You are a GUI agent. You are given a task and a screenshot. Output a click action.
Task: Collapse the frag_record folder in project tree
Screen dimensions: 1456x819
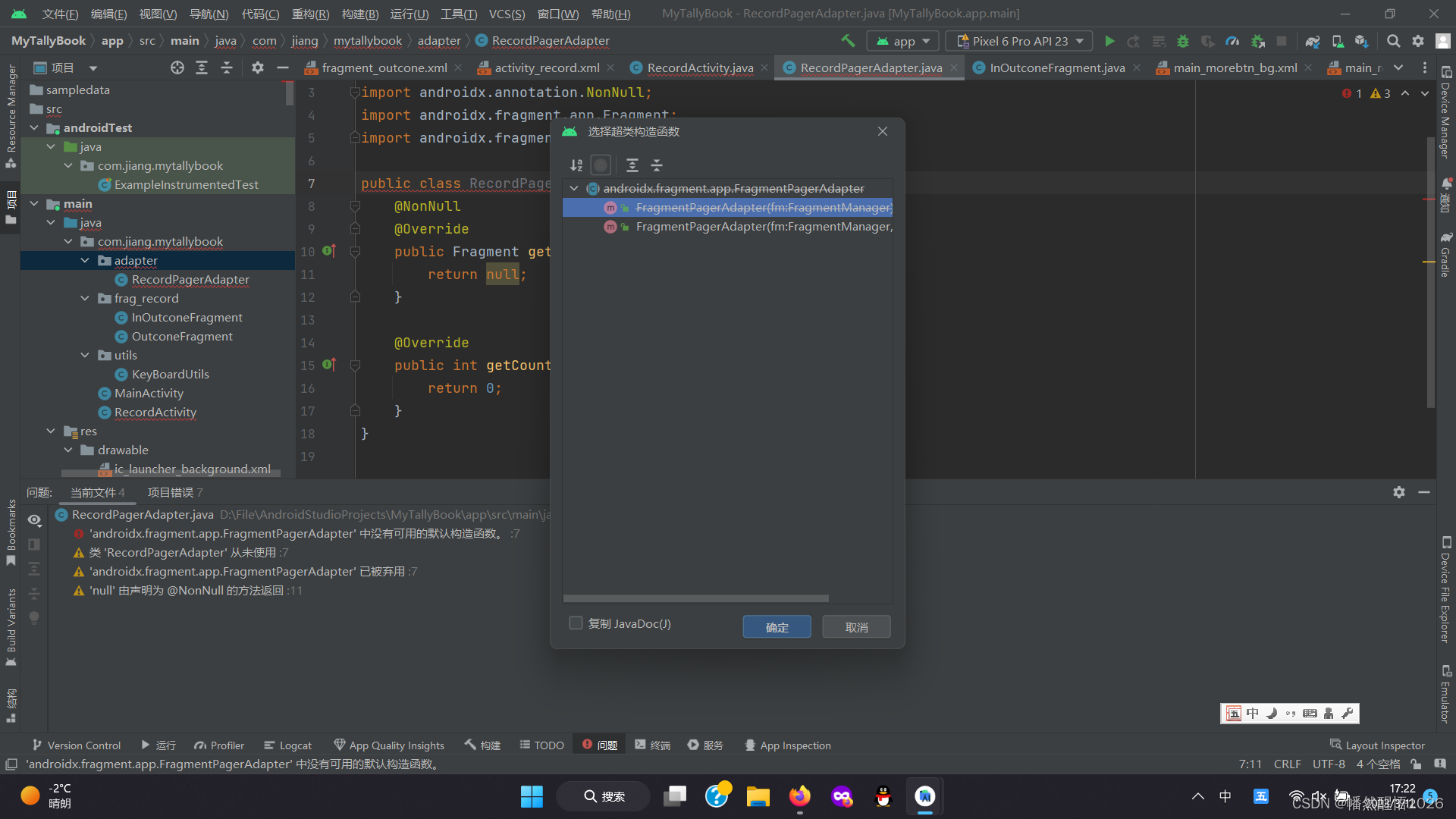pyautogui.click(x=85, y=299)
